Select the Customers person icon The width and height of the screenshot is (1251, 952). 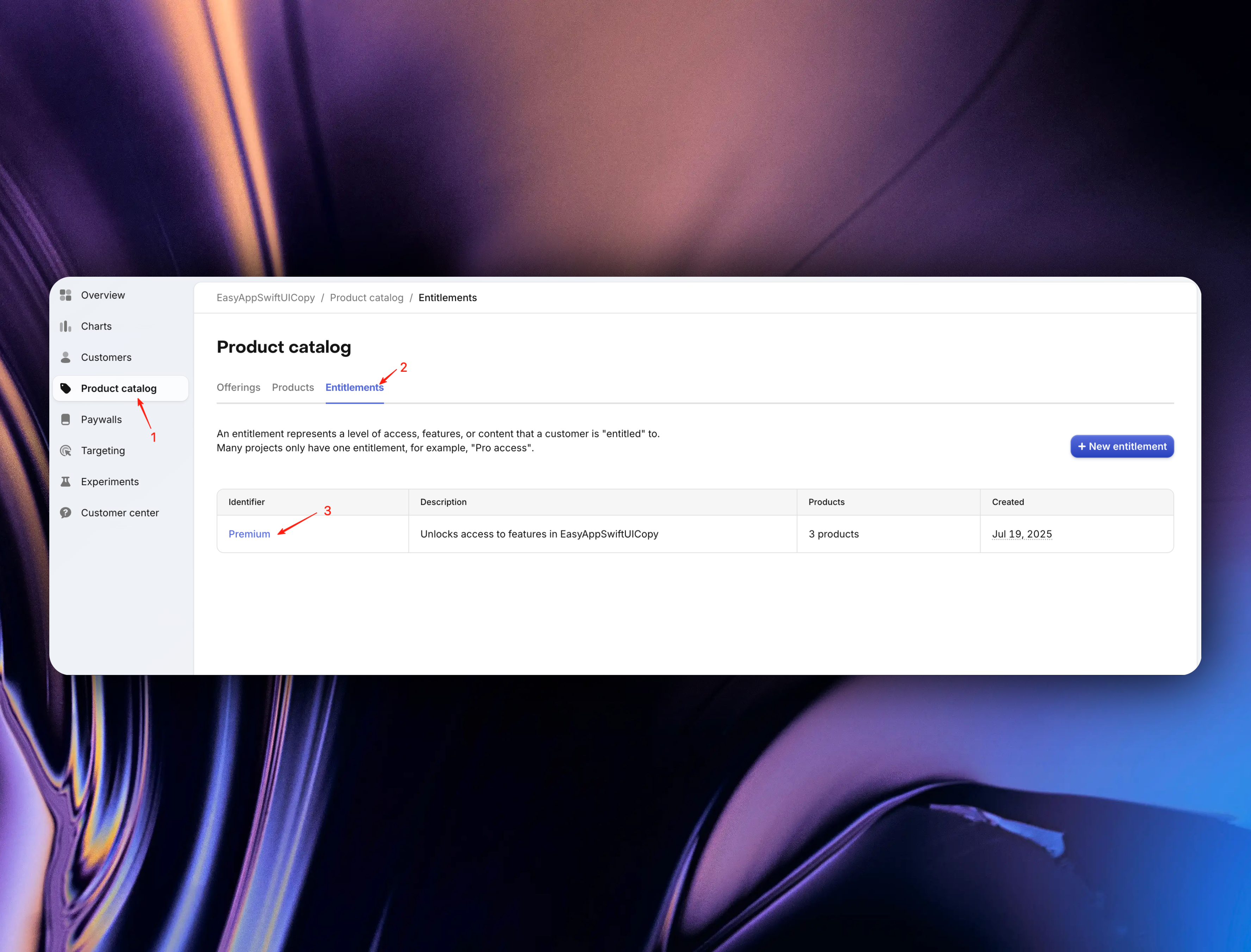pos(66,358)
